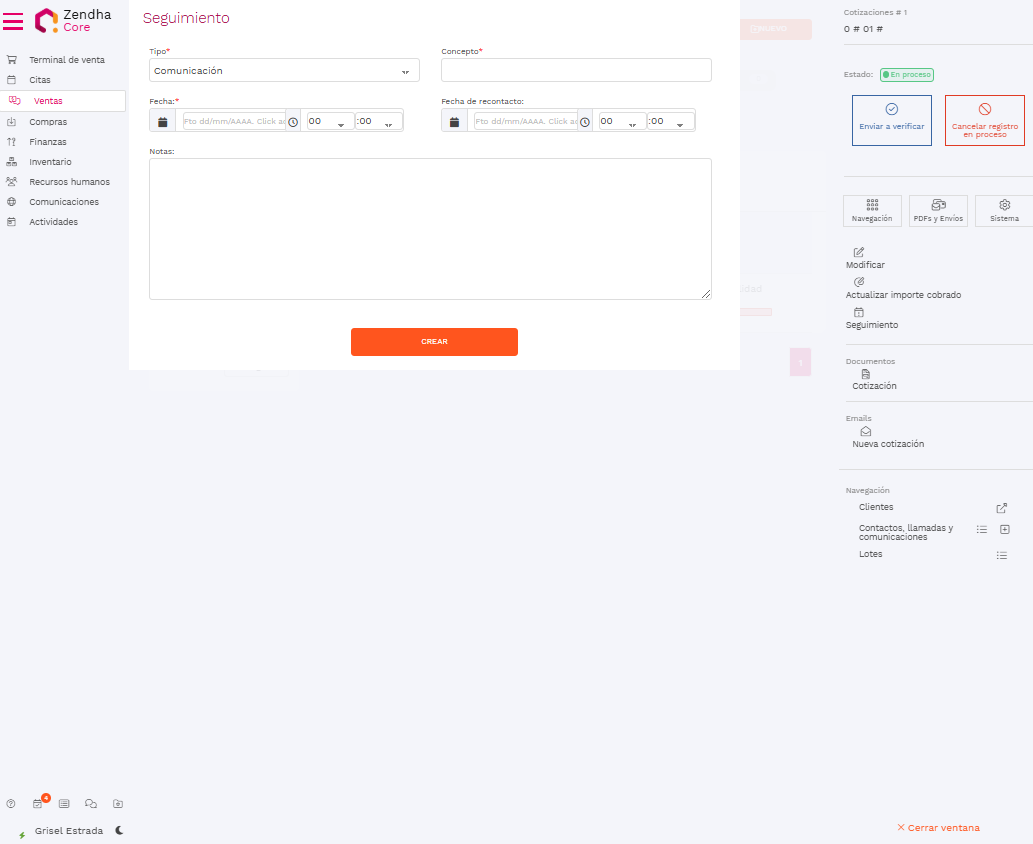Click Enviar a verificar button
This screenshot has width=1033, height=844.
(891, 120)
